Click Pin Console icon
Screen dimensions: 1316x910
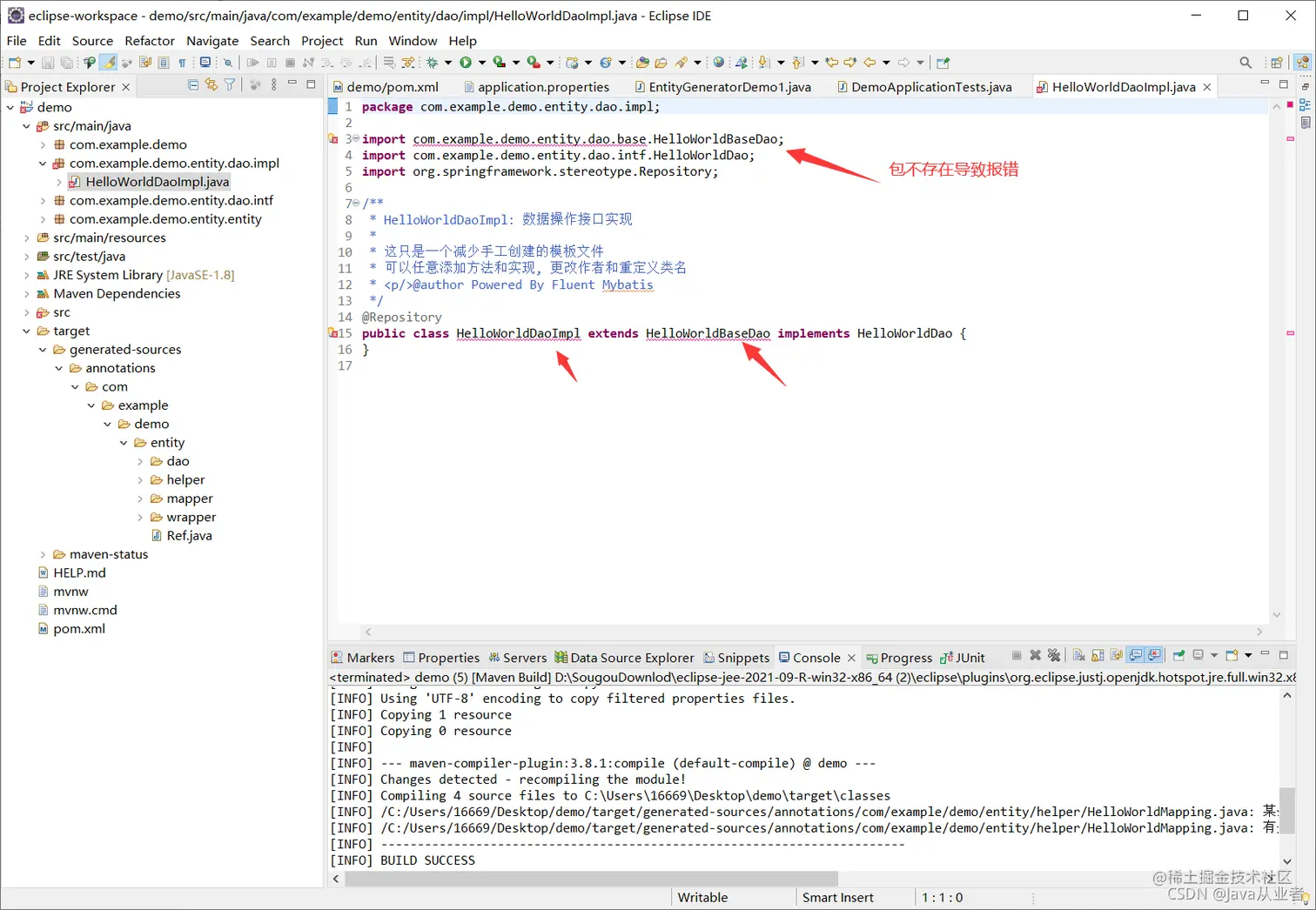point(1178,655)
